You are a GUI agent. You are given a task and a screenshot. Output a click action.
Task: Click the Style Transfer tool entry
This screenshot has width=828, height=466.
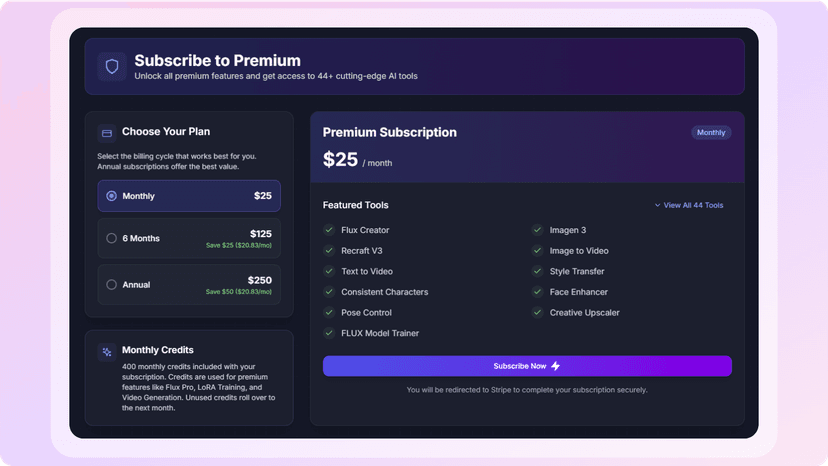(x=577, y=271)
